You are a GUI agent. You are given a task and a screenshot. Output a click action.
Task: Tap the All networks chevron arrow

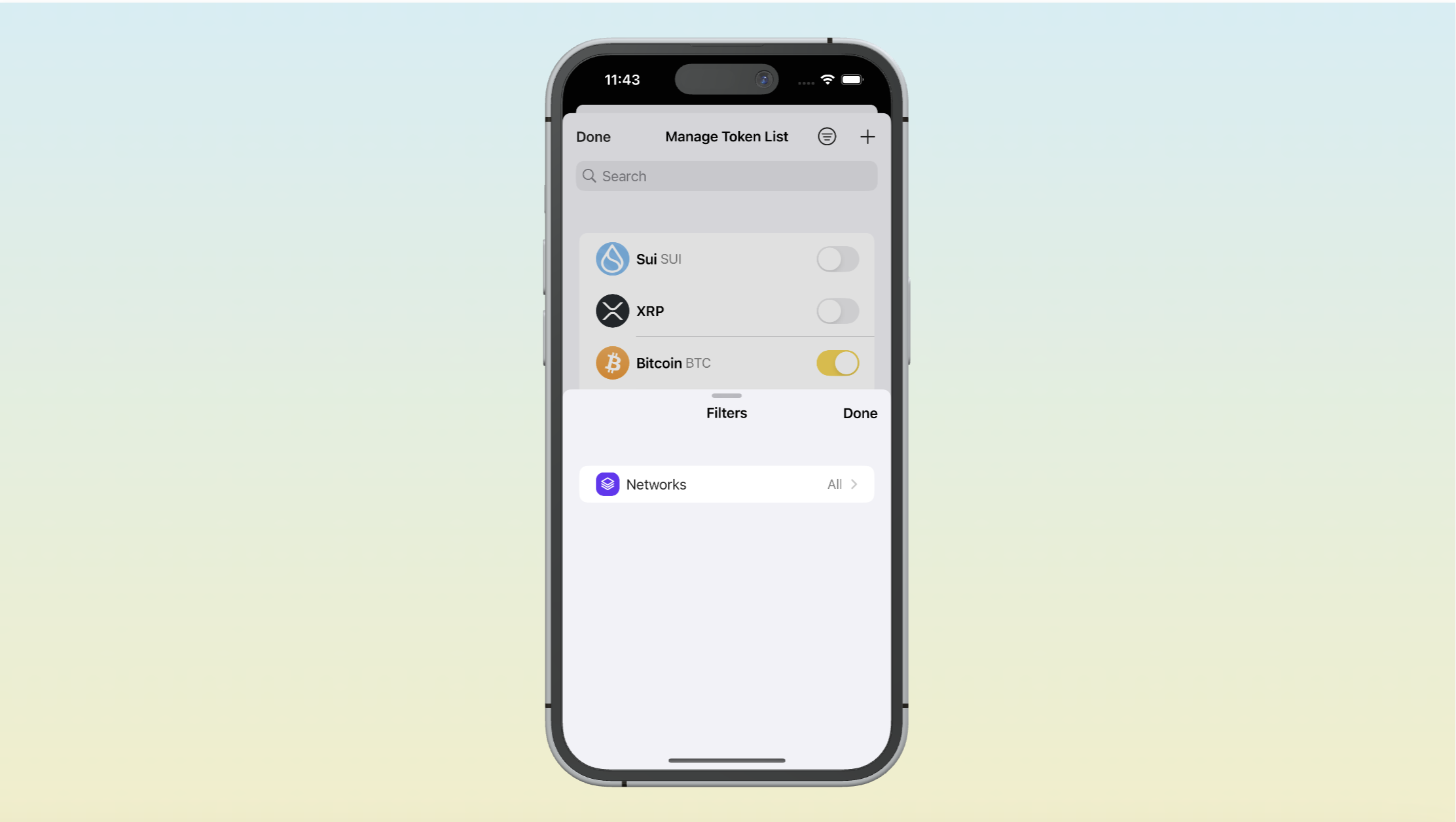click(x=854, y=484)
